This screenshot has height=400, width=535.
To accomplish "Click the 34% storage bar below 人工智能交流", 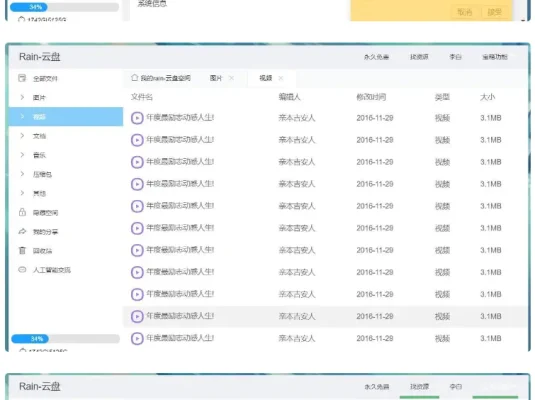I will tap(65, 339).
